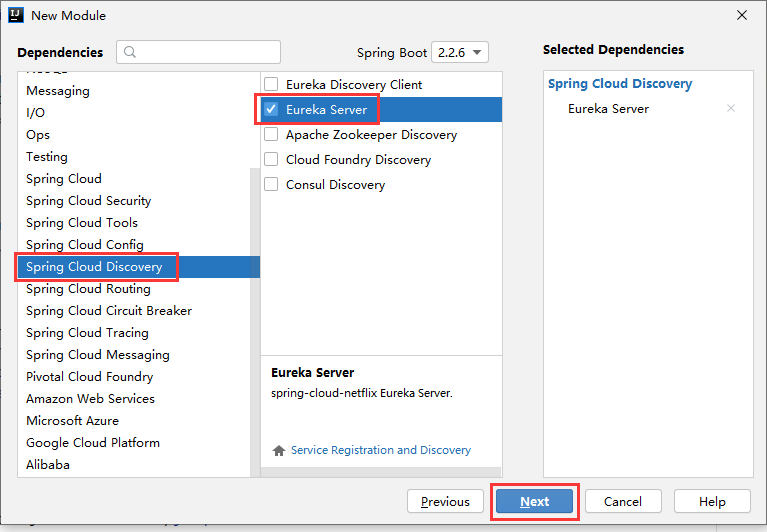Screen dimensions: 767x532
Task: Click the search magnifier icon in Dependencies field
Action: click(130, 52)
